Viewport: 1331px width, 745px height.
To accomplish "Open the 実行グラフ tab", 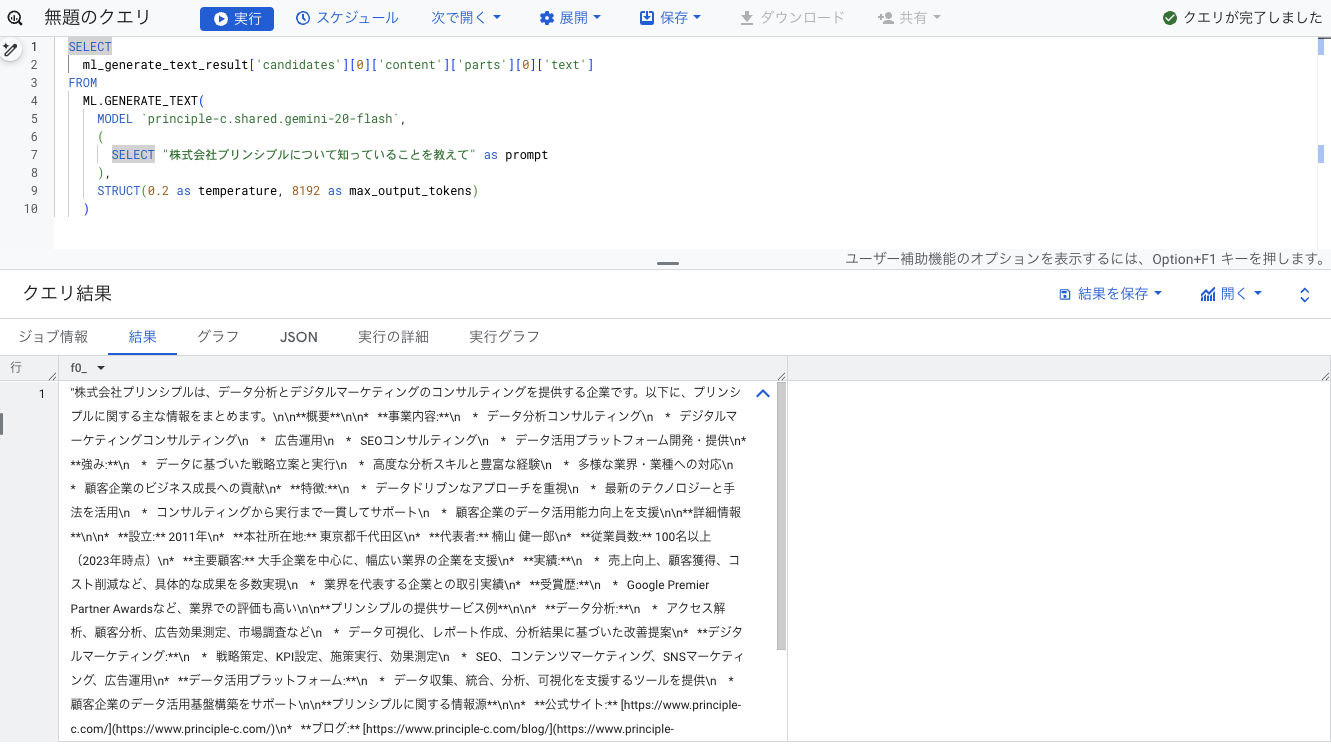I will click(504, 336).
